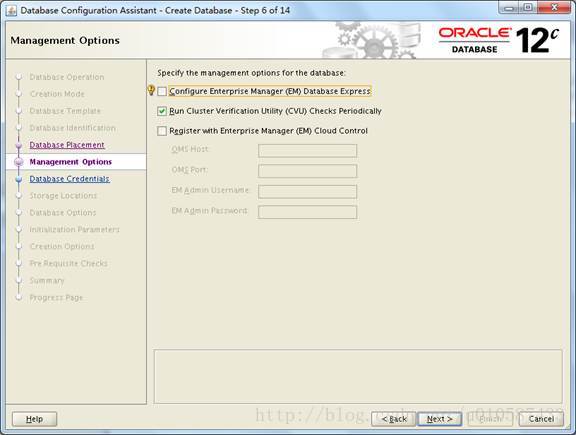Click Database Options step label
The image size is (576, 435).
[63, 213]
